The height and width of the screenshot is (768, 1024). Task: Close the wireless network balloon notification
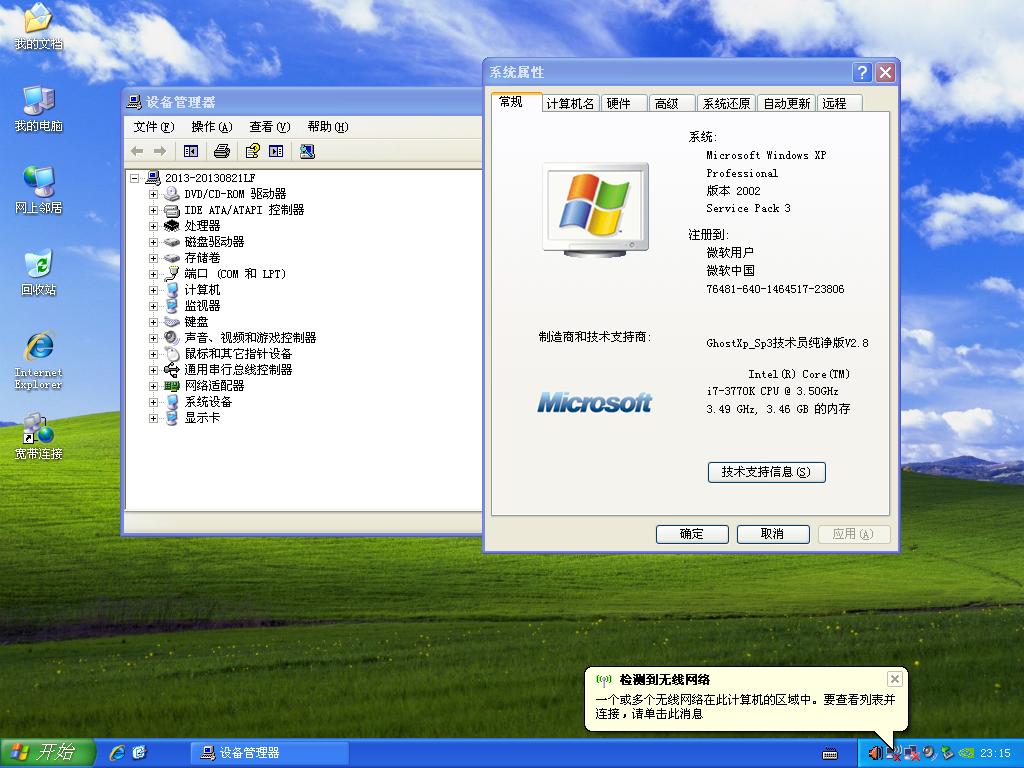pyautogui.click(x=895, y=679)
